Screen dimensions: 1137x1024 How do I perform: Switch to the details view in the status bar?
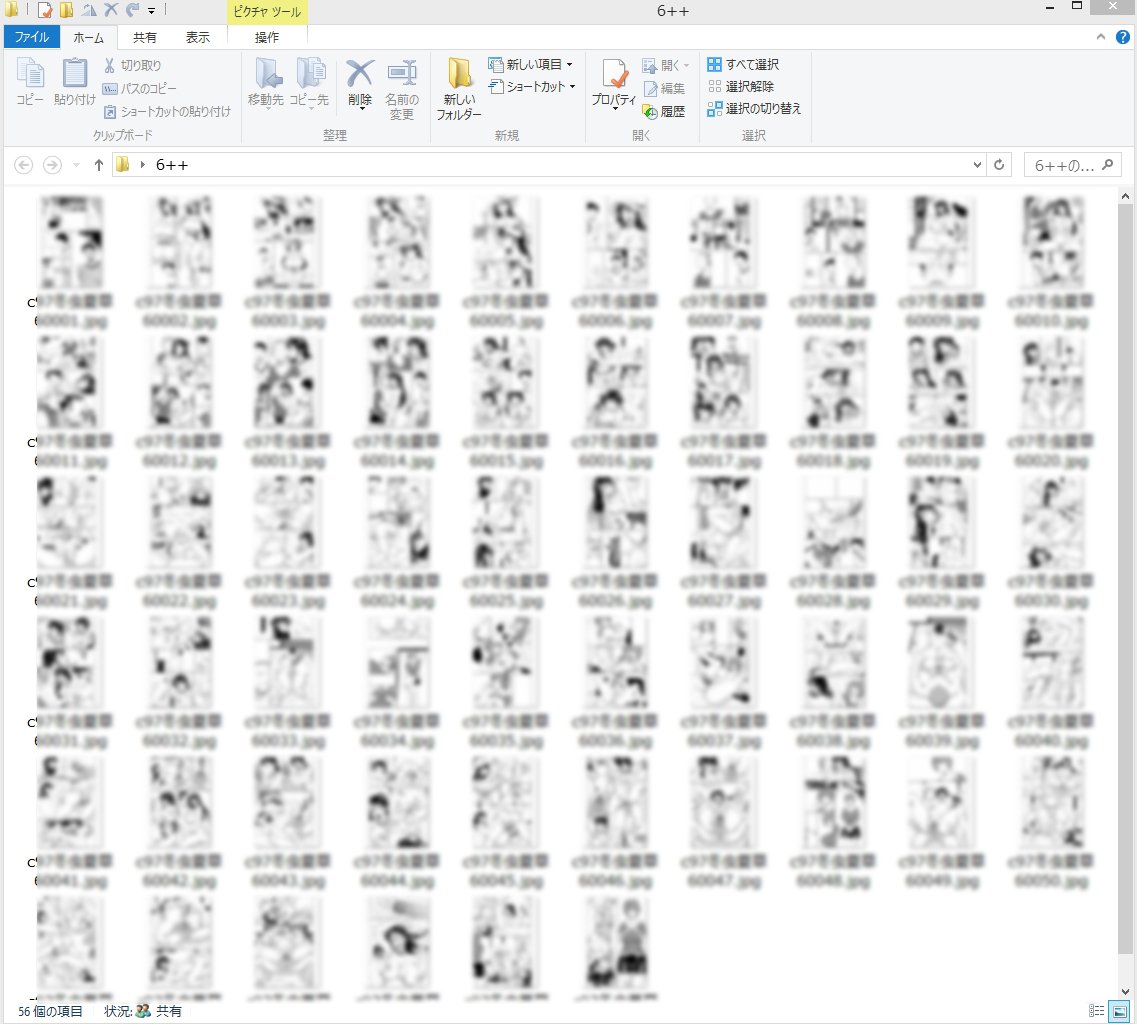click(1096, 1010)
